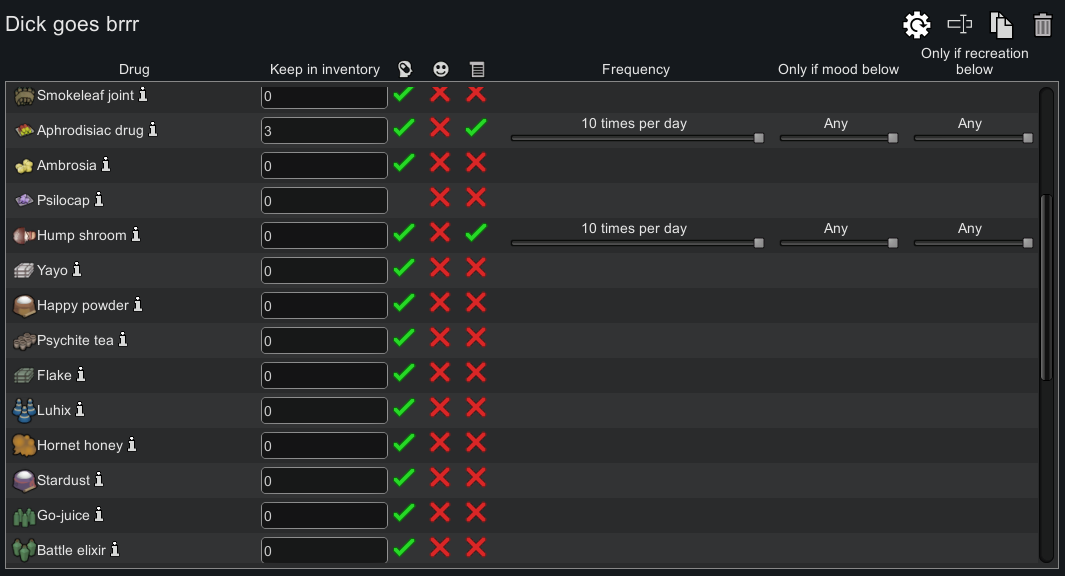Toggle addiction allowance for Battle elixir

click(404, 547)
